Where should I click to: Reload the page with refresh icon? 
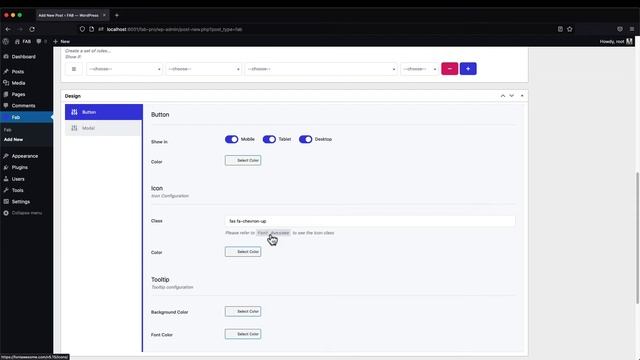[x=32, y=29]
